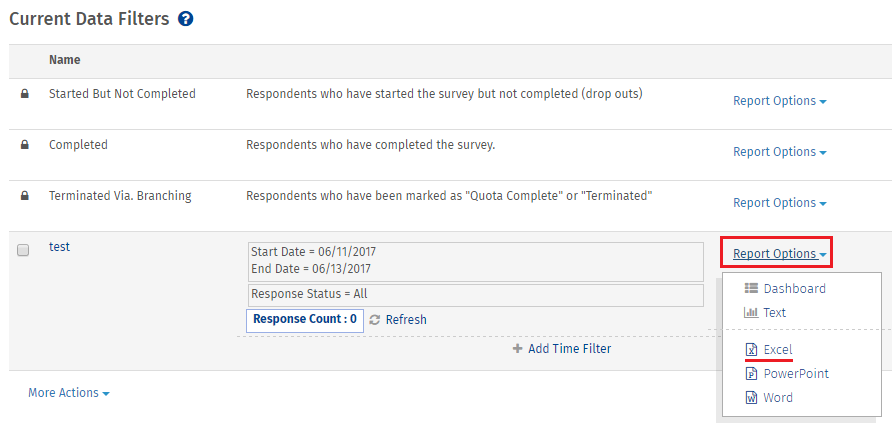Open Report Options for Completed filter
This screenshot has height=423, width=892.
(x=779, y=152)
